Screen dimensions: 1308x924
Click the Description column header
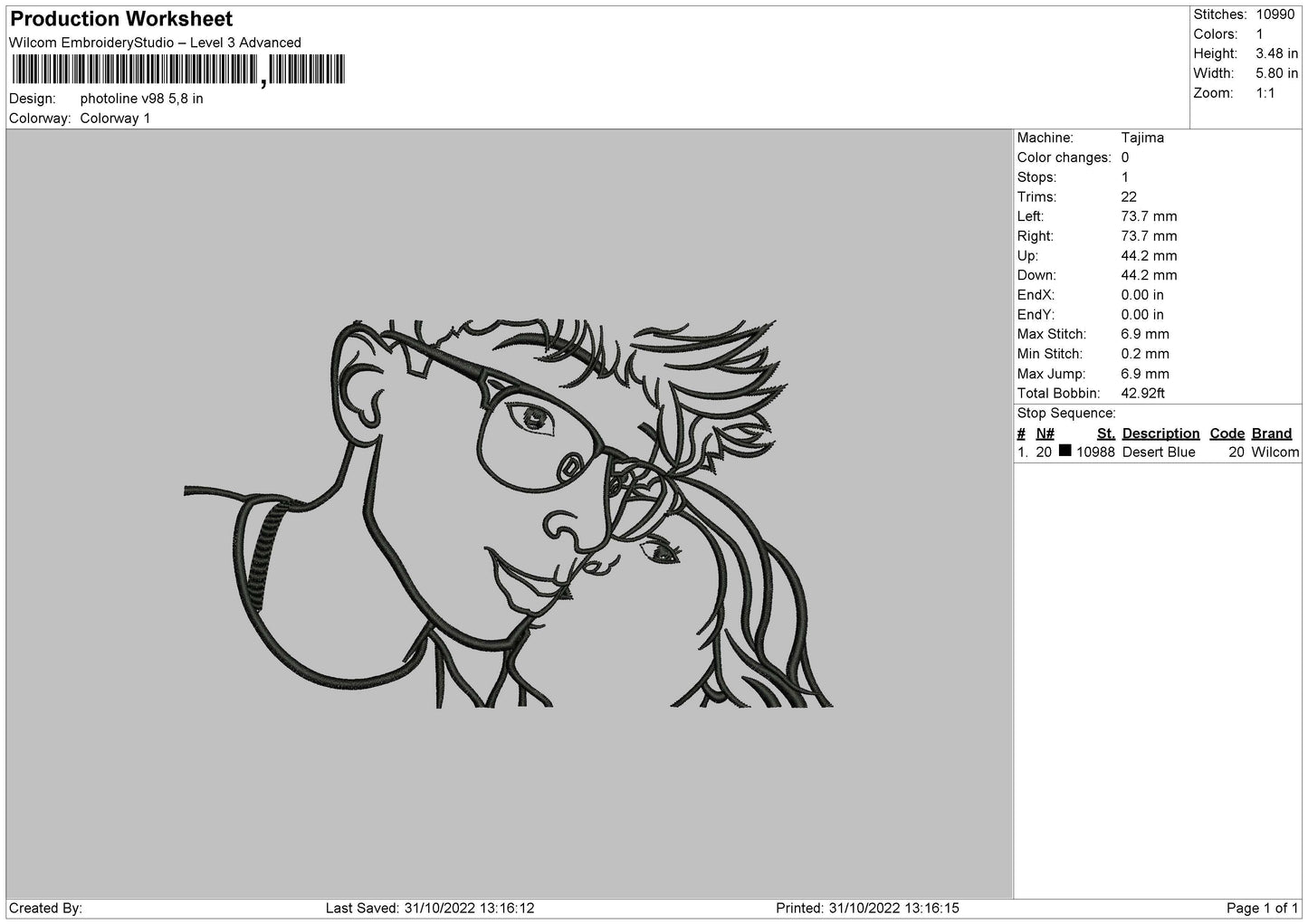(1160, 433)
